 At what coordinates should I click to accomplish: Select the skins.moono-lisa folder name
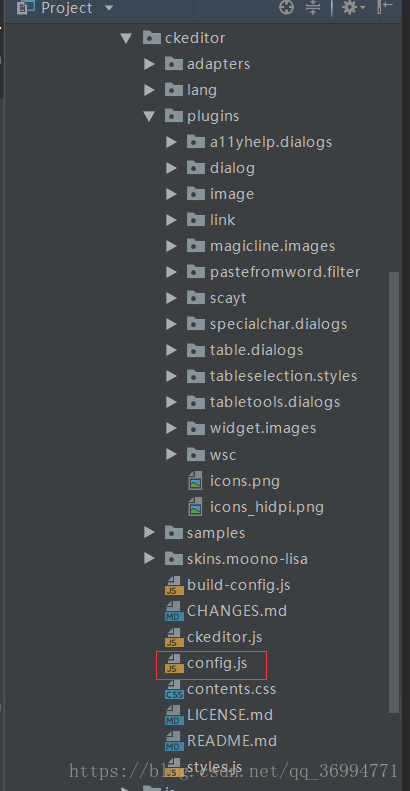pyautogui.click(x=247, y=559)
